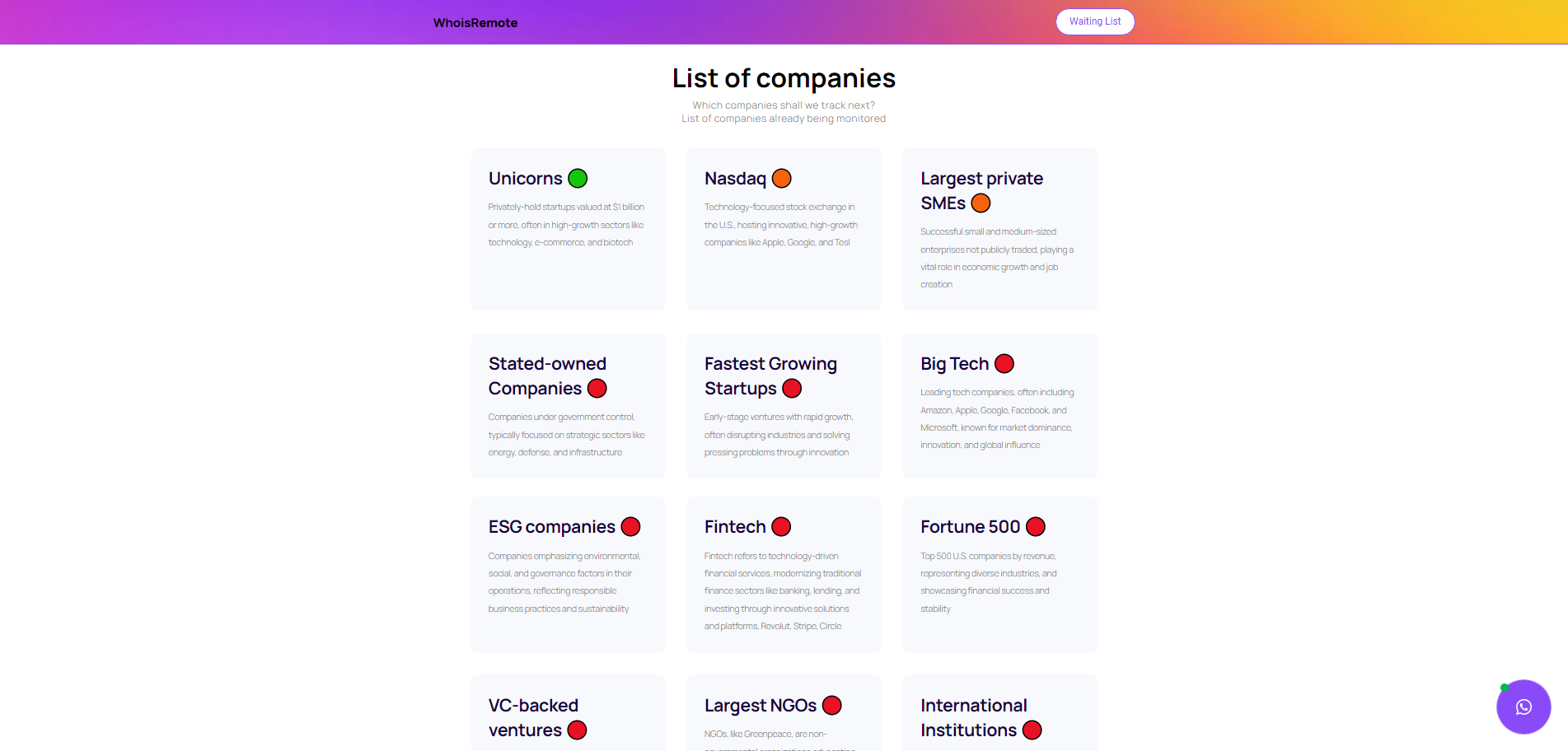Click the red dot beside ESG companies
Screen dimensions: 1568x751
point(630,527)
